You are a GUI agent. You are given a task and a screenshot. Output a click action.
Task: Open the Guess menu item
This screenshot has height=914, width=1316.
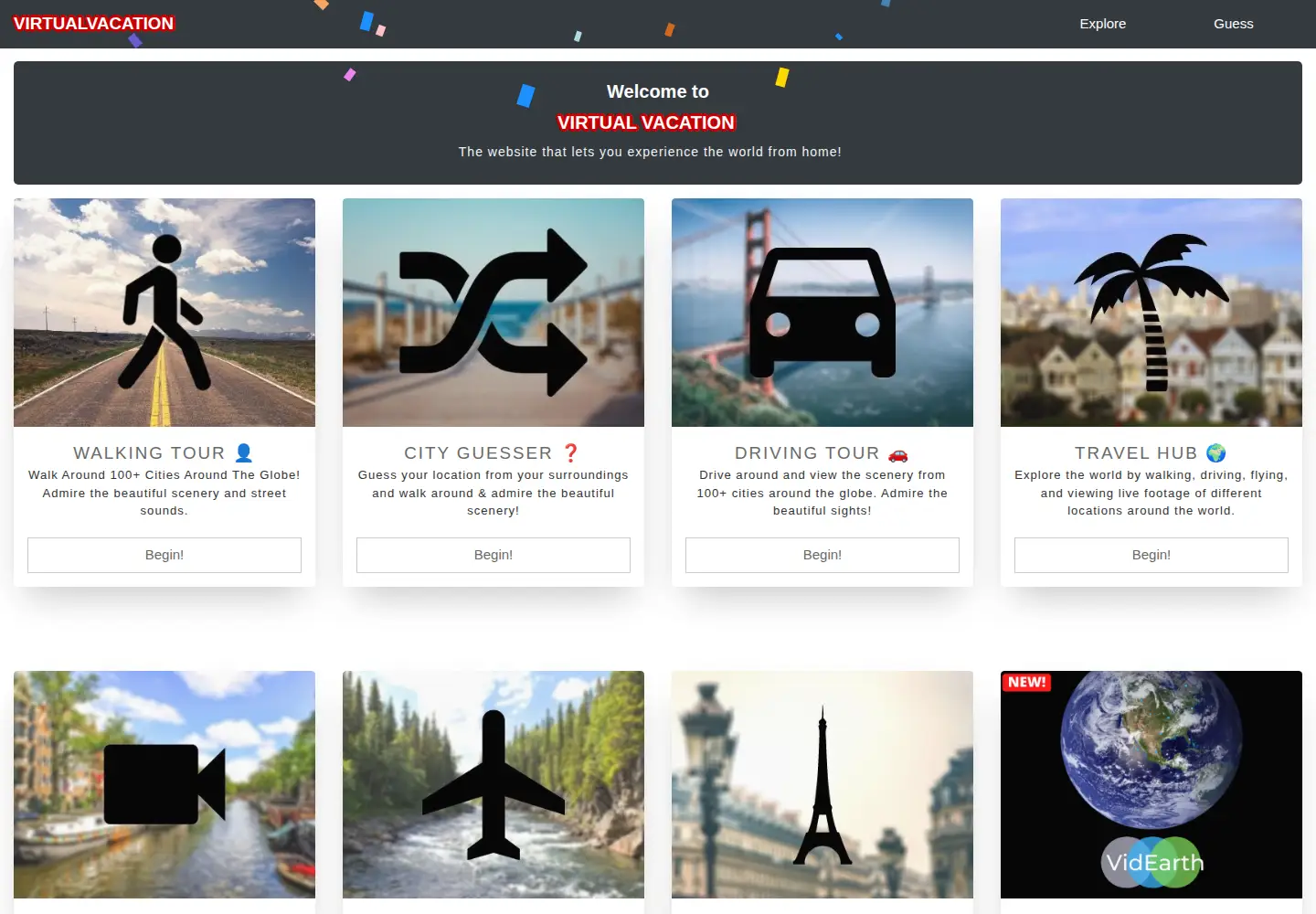click(1234, 24)
